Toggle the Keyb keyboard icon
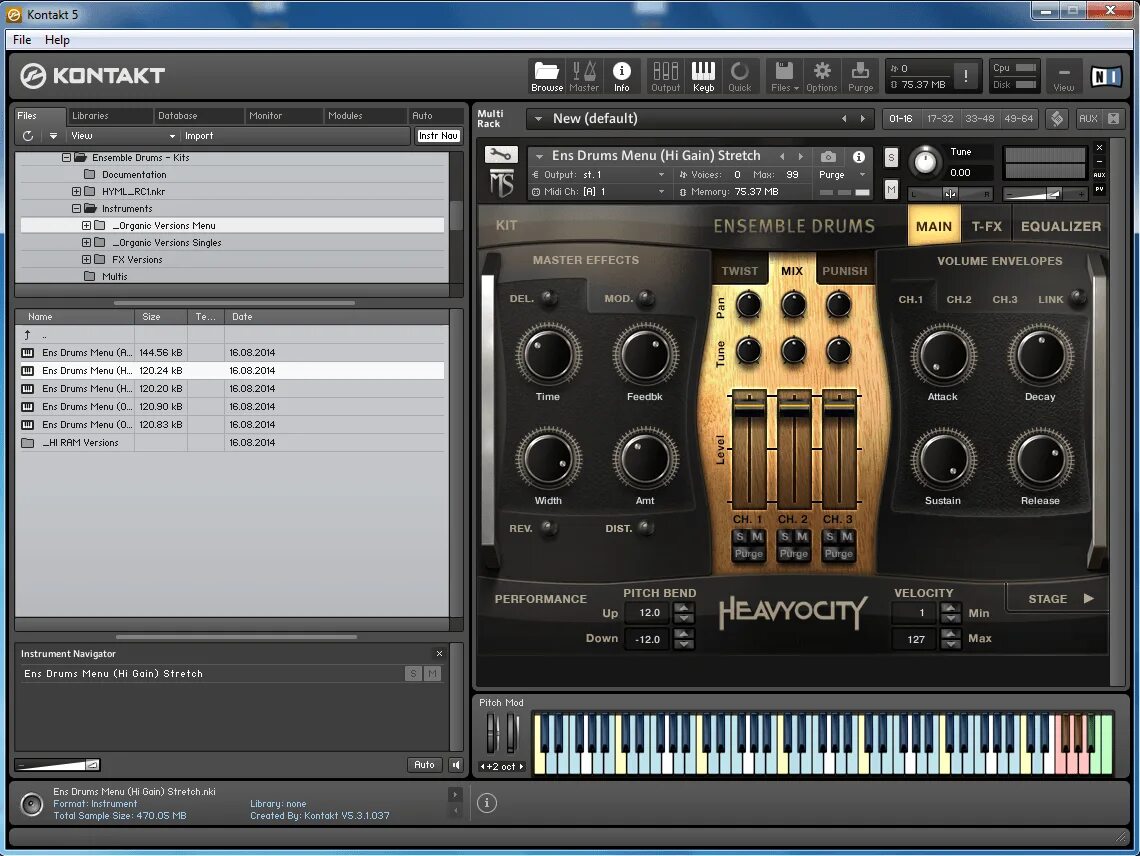The height and width of the screenshot is (856, 1140). point(703,76)
